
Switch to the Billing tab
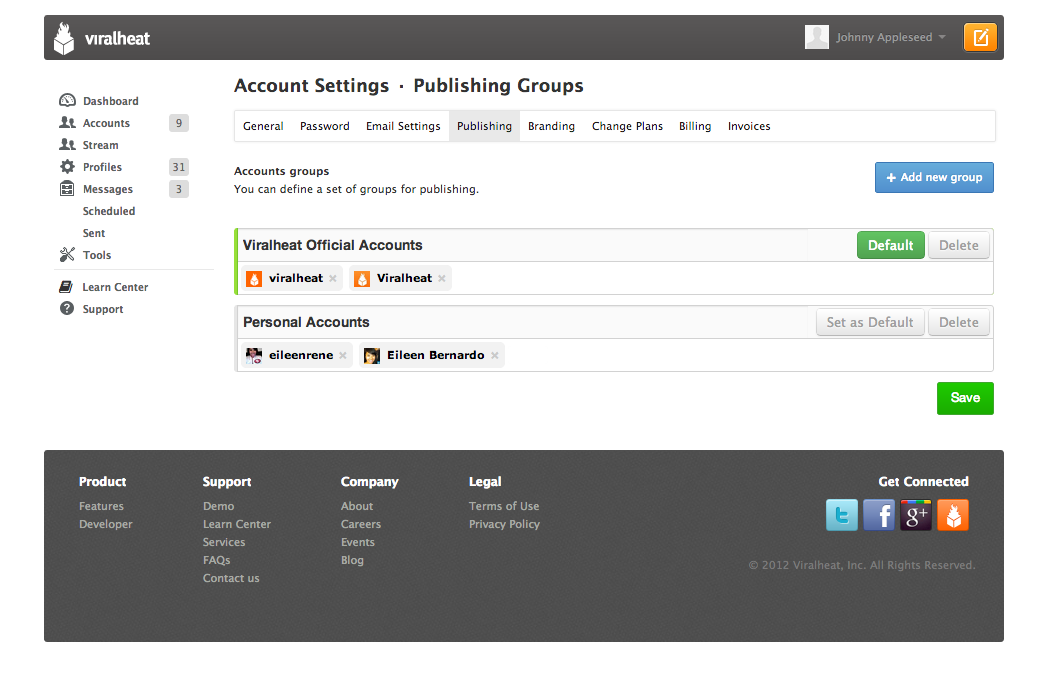tap(695, 126)
